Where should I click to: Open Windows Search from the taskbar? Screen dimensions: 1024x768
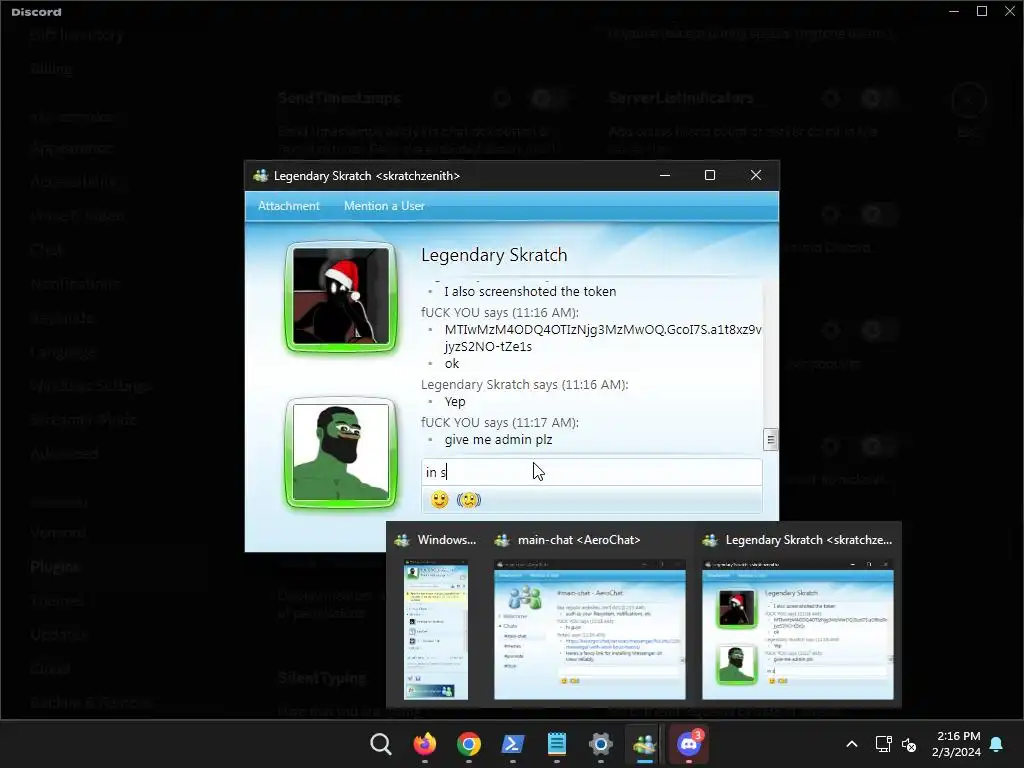click(x=381, y=744)
